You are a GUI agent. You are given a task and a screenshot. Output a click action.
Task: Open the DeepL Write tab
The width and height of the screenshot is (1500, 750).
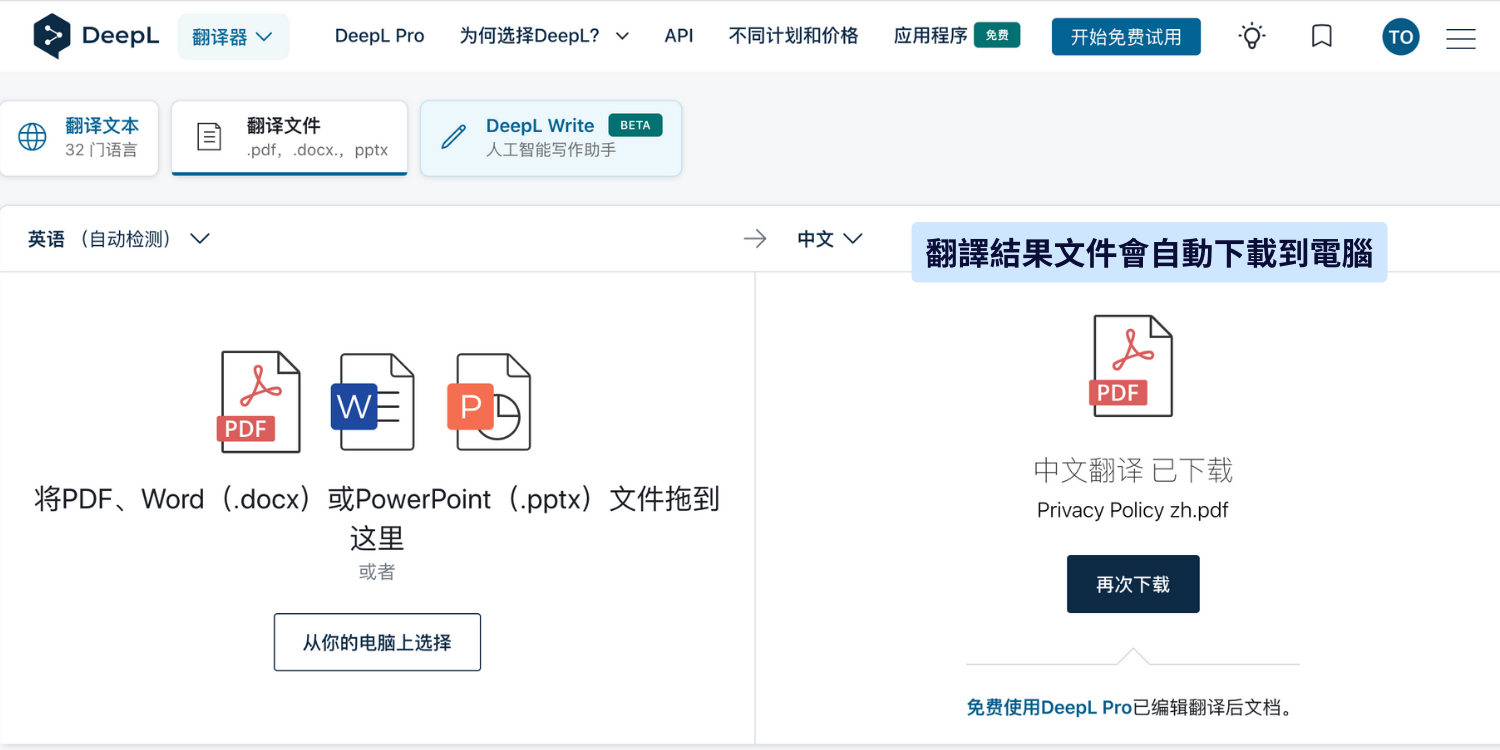click(x=551, y=138)
